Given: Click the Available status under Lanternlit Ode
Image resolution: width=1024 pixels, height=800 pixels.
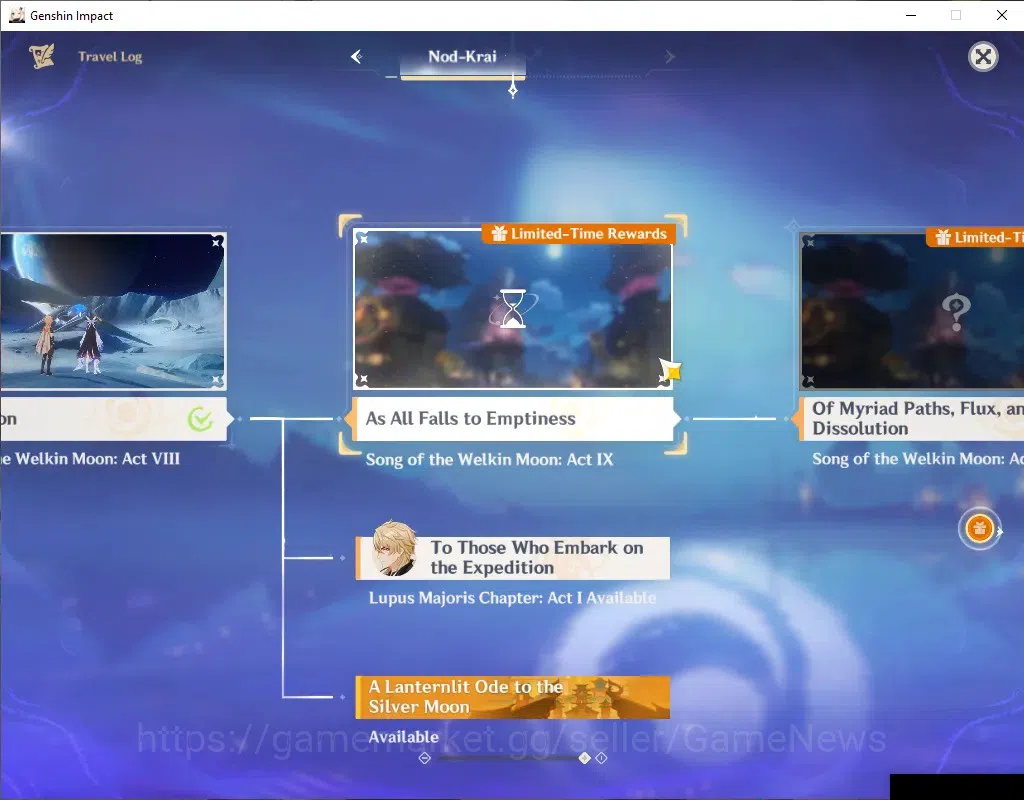Looking at the screenshot, I should pos(404,737).
